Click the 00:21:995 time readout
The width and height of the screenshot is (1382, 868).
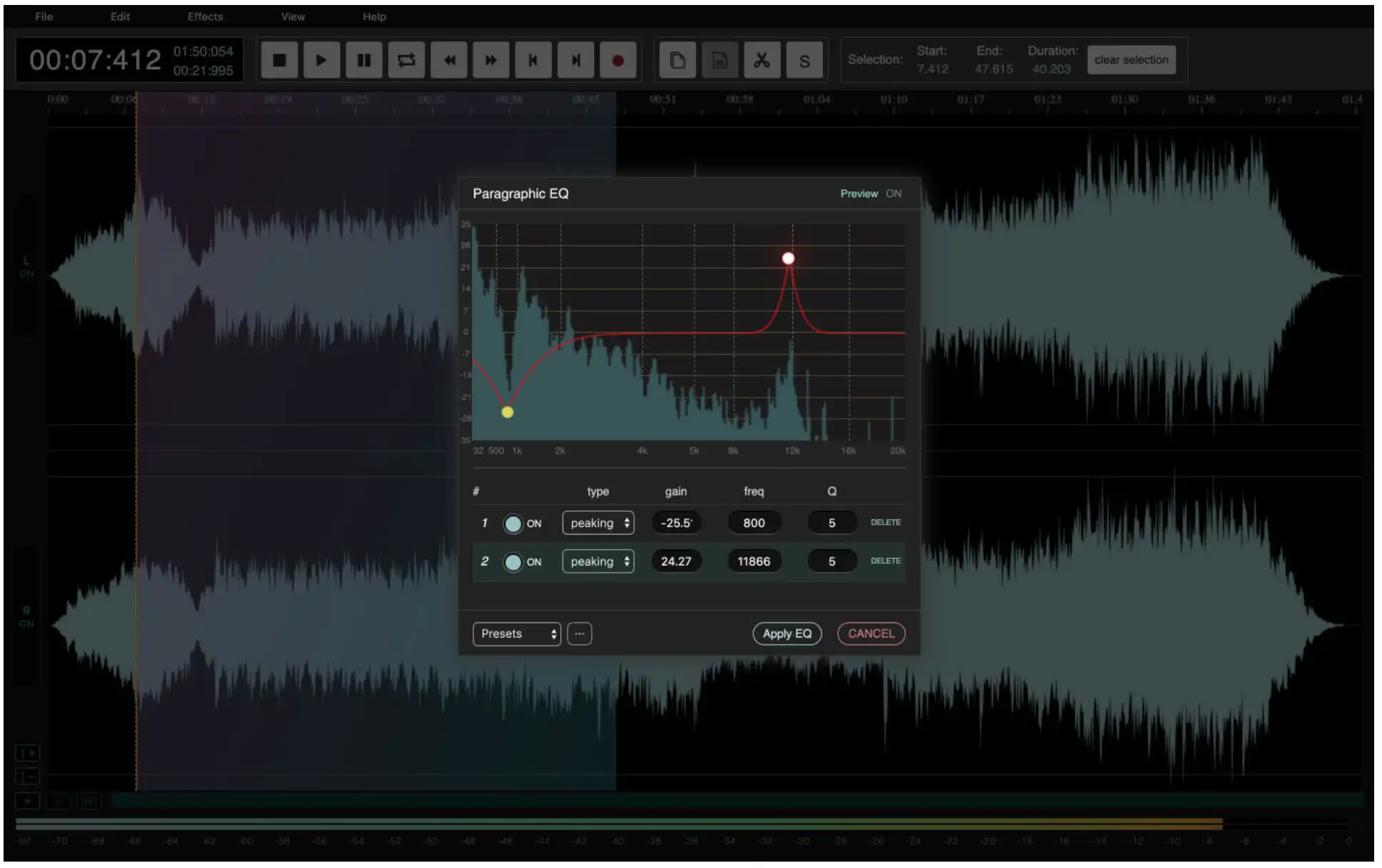tap(203, 71)
